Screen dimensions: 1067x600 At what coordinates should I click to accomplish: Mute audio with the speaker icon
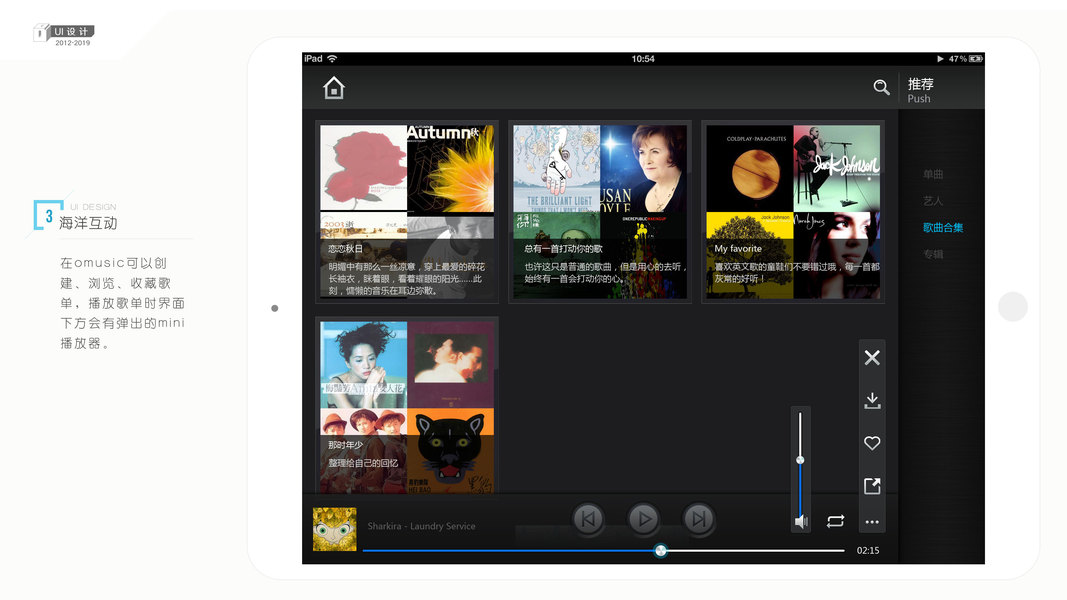[x=801, y=522]
